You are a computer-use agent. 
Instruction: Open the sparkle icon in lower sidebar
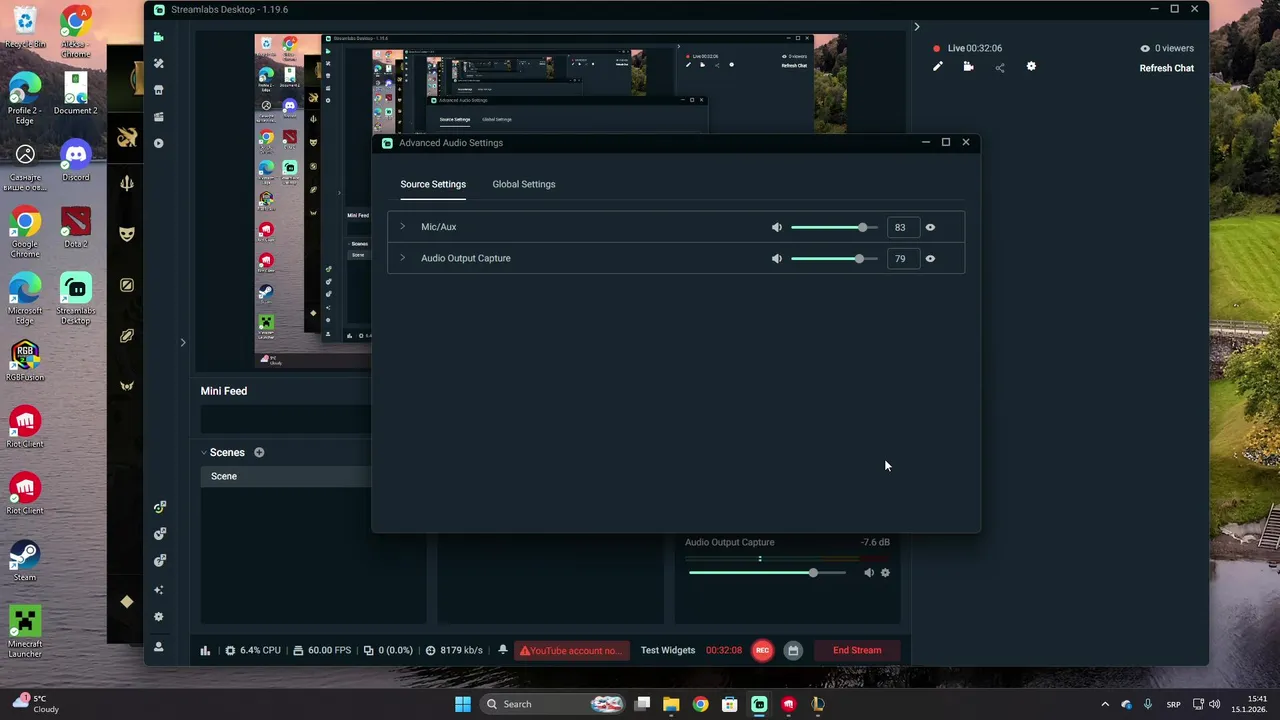pos(158,590)
